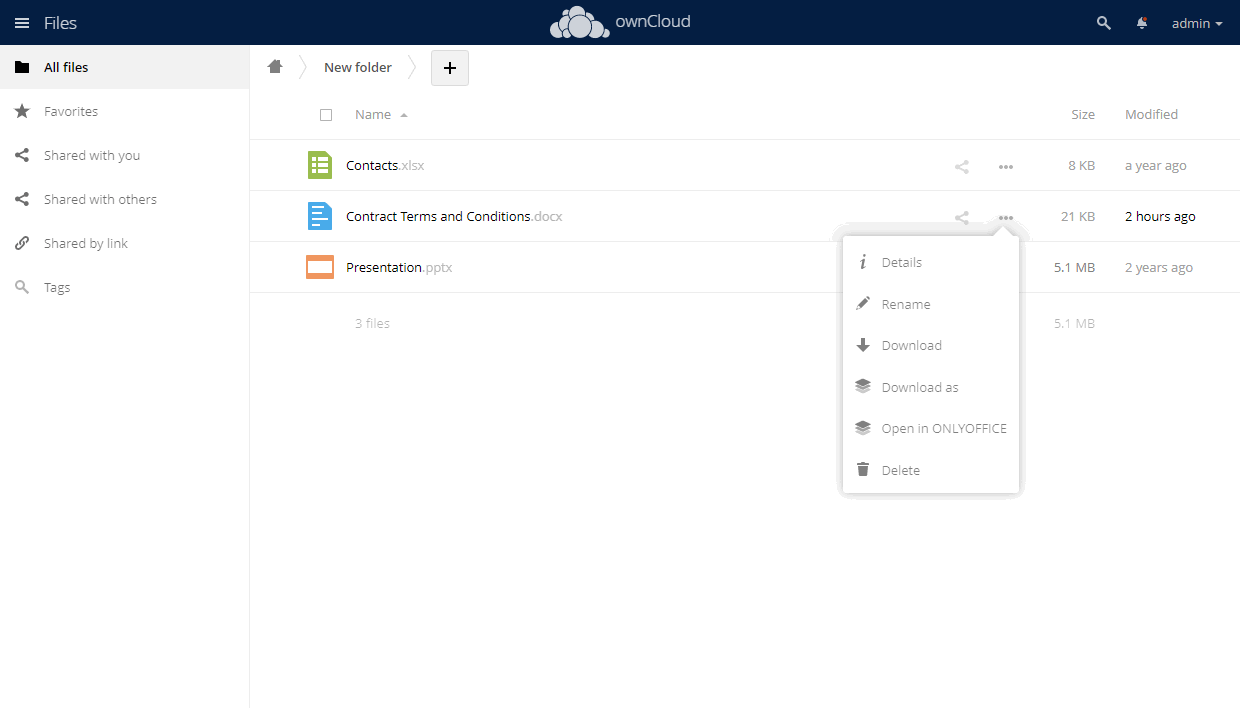Viewport: 1240px width, 708px height.
Task: Open Favorites in the sidebar
Action: [x=124, y=111]
